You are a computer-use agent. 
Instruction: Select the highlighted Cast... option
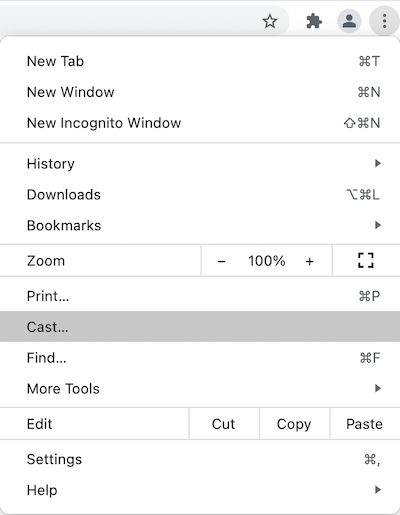pos(200,327)
